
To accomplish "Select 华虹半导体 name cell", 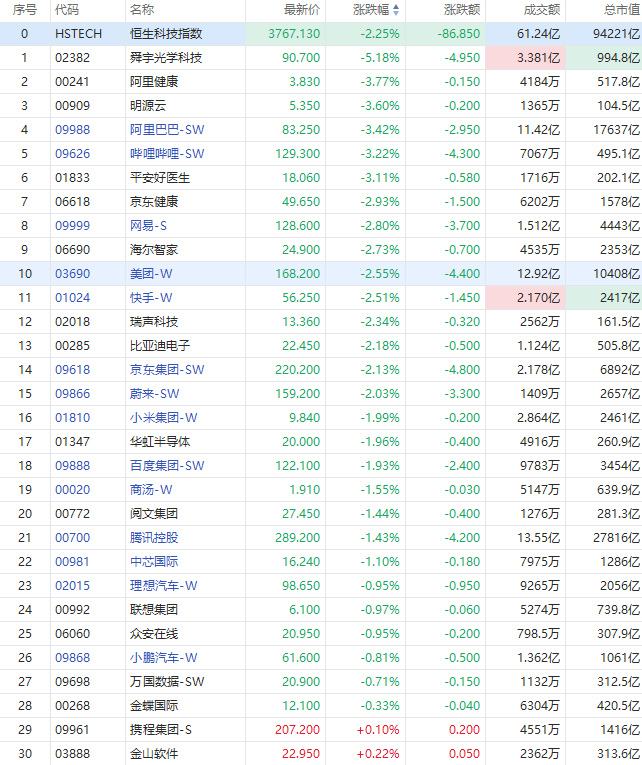I will pos(160,442).
